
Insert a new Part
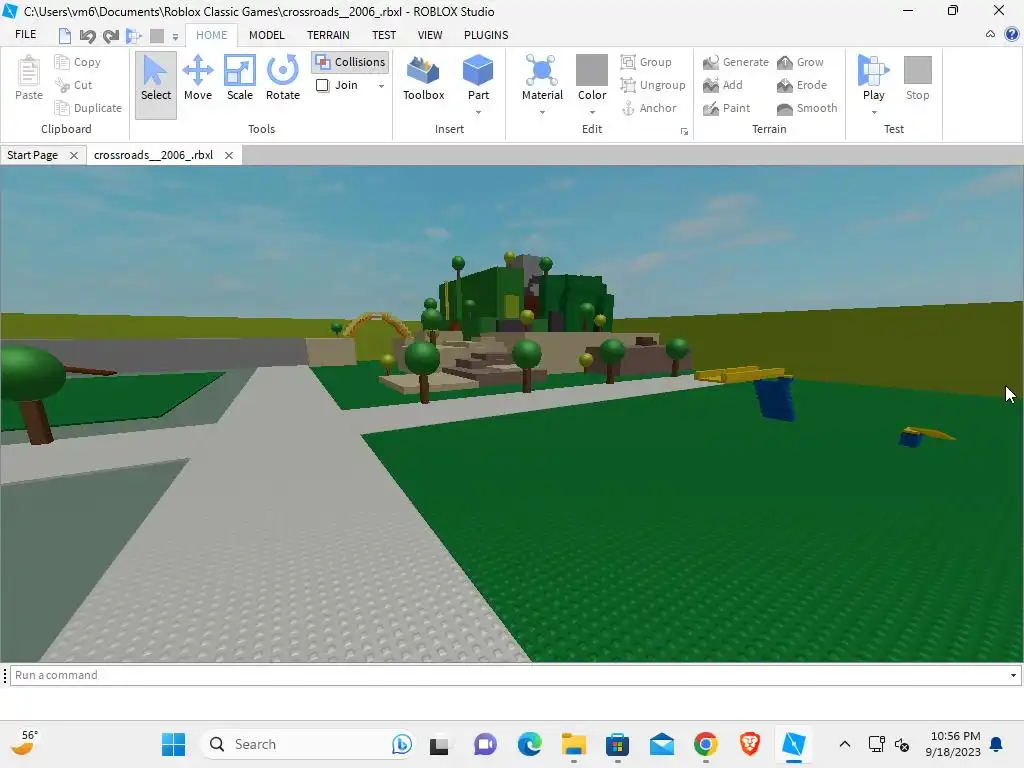pyautogui.click(x=478, y=78)
